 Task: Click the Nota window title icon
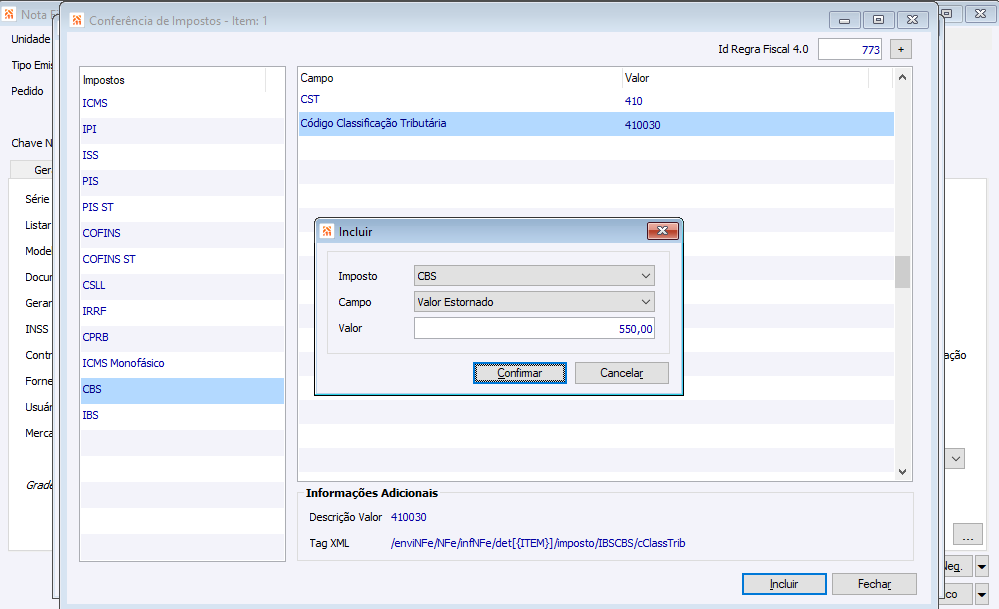(9, 14)
